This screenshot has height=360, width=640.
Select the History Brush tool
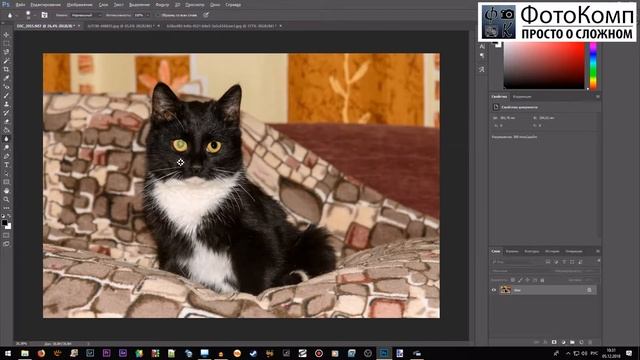click(6, 113)
